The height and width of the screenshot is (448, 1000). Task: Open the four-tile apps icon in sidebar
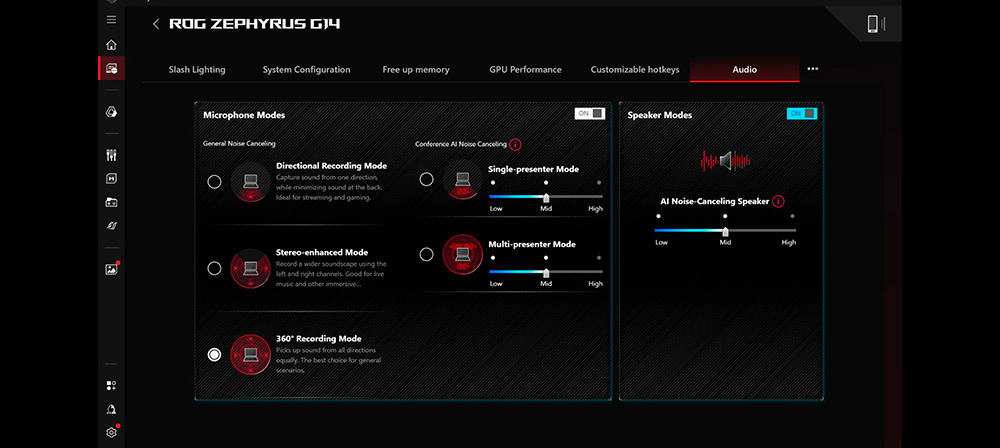tap(112, 385)
